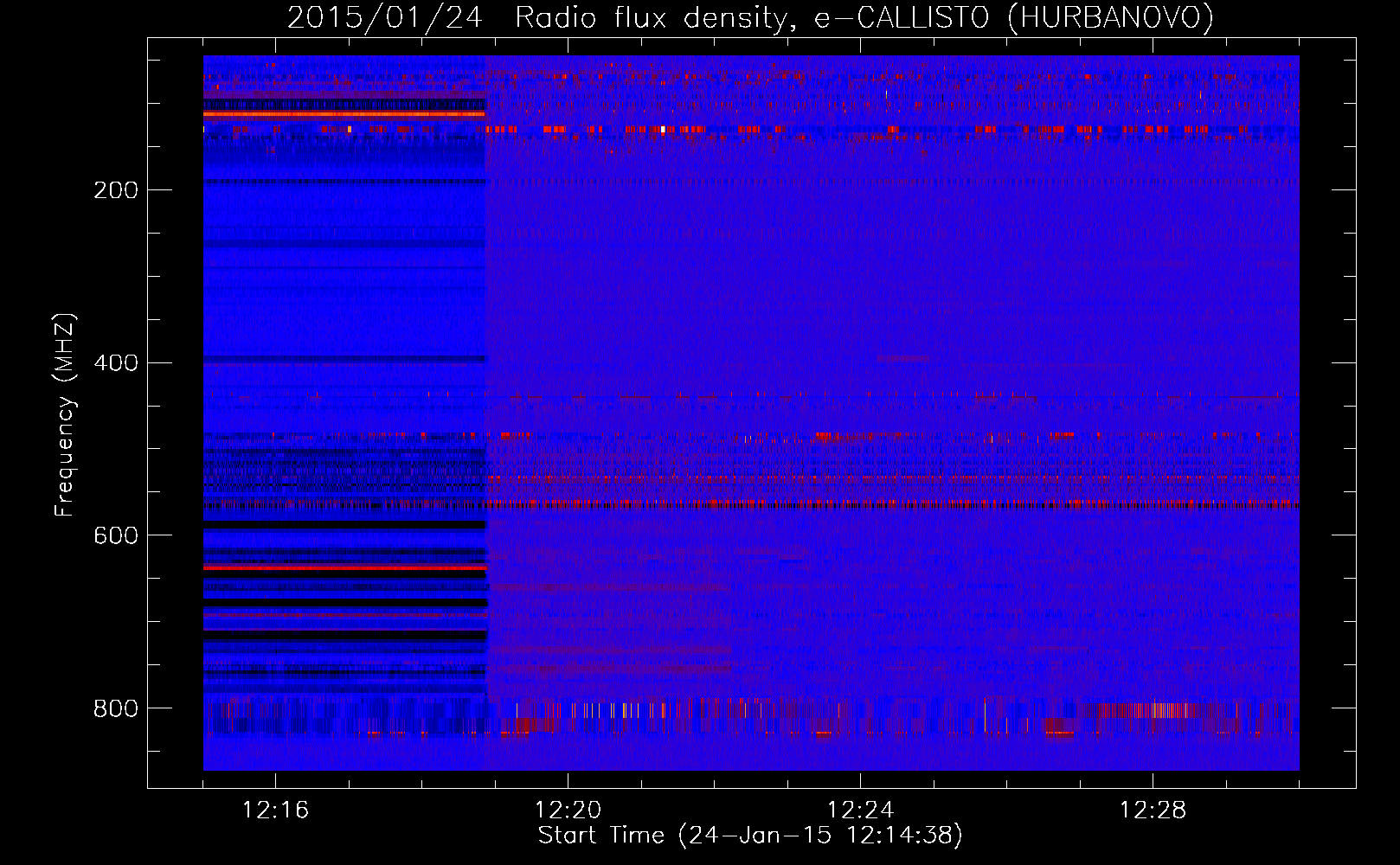Click the '12:16' time tick label

pos(275,811)
